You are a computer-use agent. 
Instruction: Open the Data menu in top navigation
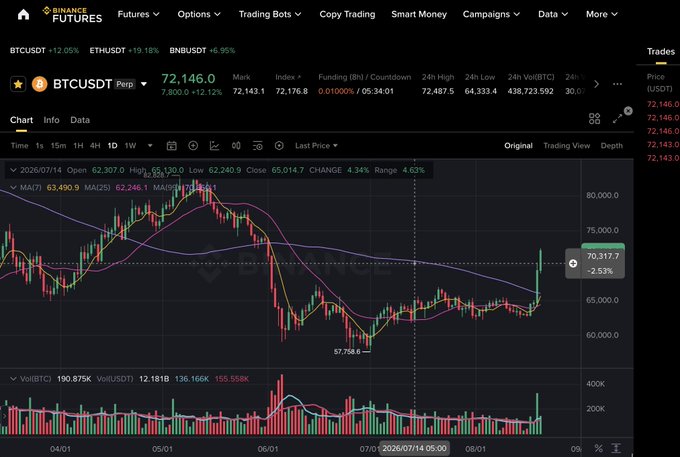[x=552, y=14]
